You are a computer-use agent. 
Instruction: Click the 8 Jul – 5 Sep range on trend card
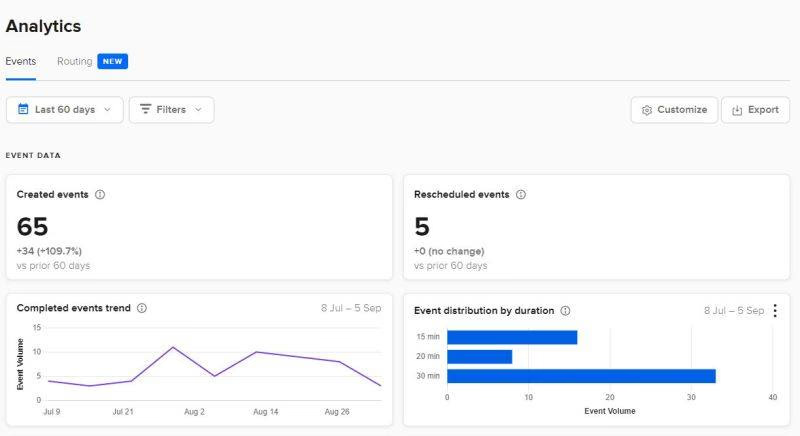coord(351,308)
